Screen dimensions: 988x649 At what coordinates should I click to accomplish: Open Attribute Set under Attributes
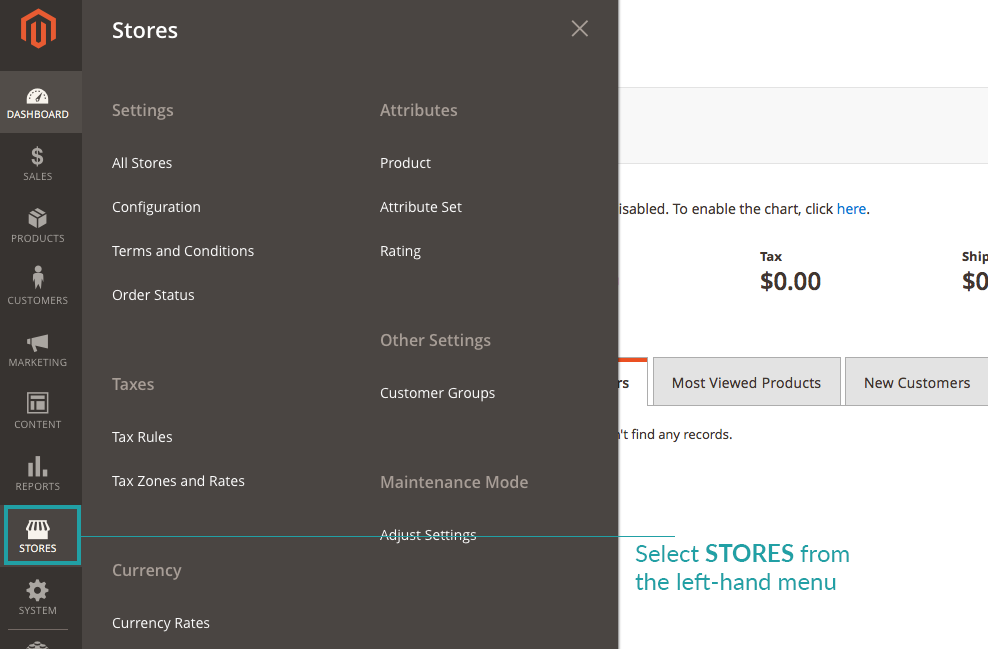[x=421, y=207]
